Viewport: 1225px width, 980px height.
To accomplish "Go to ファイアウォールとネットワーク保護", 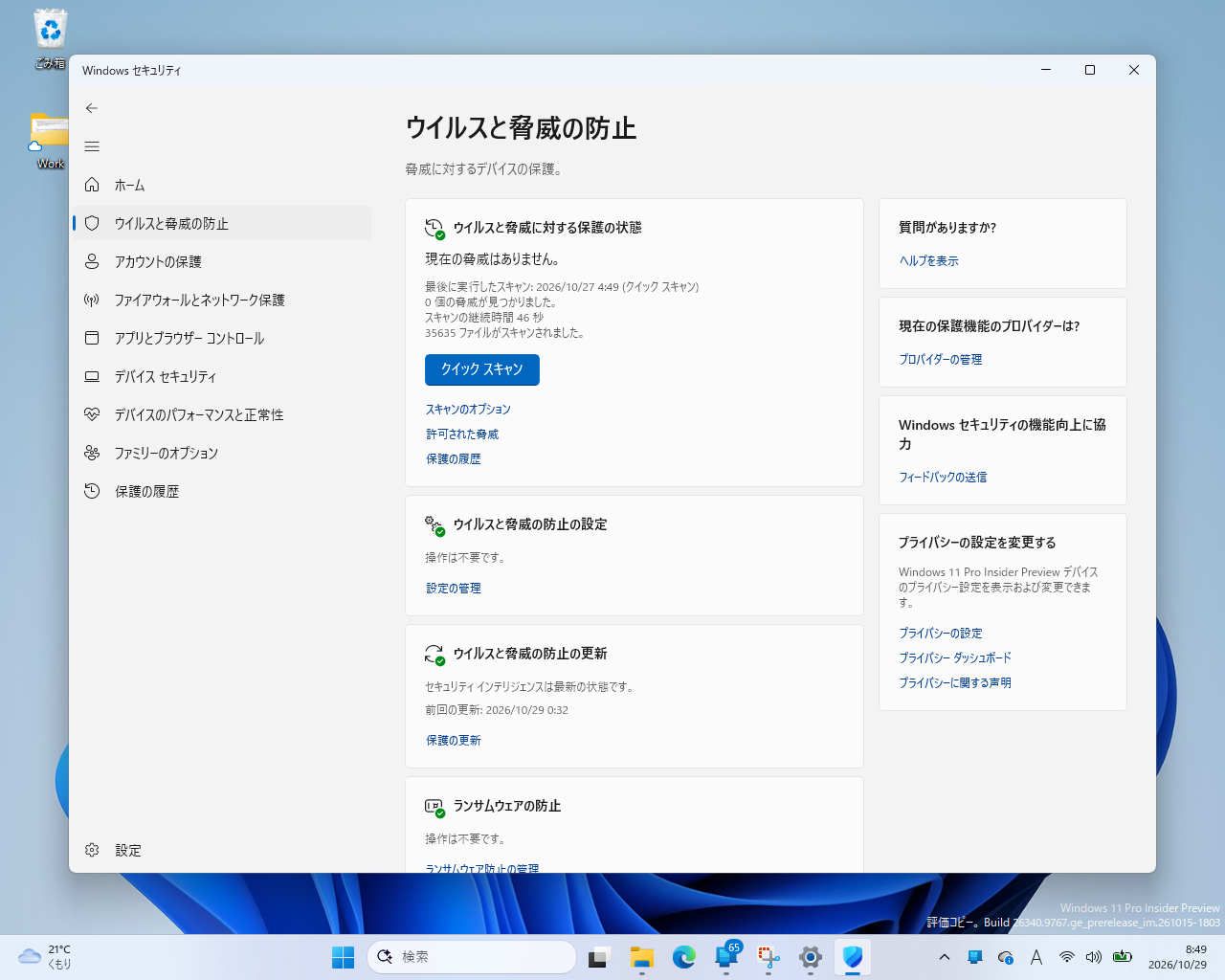I will tap(222, 300).
